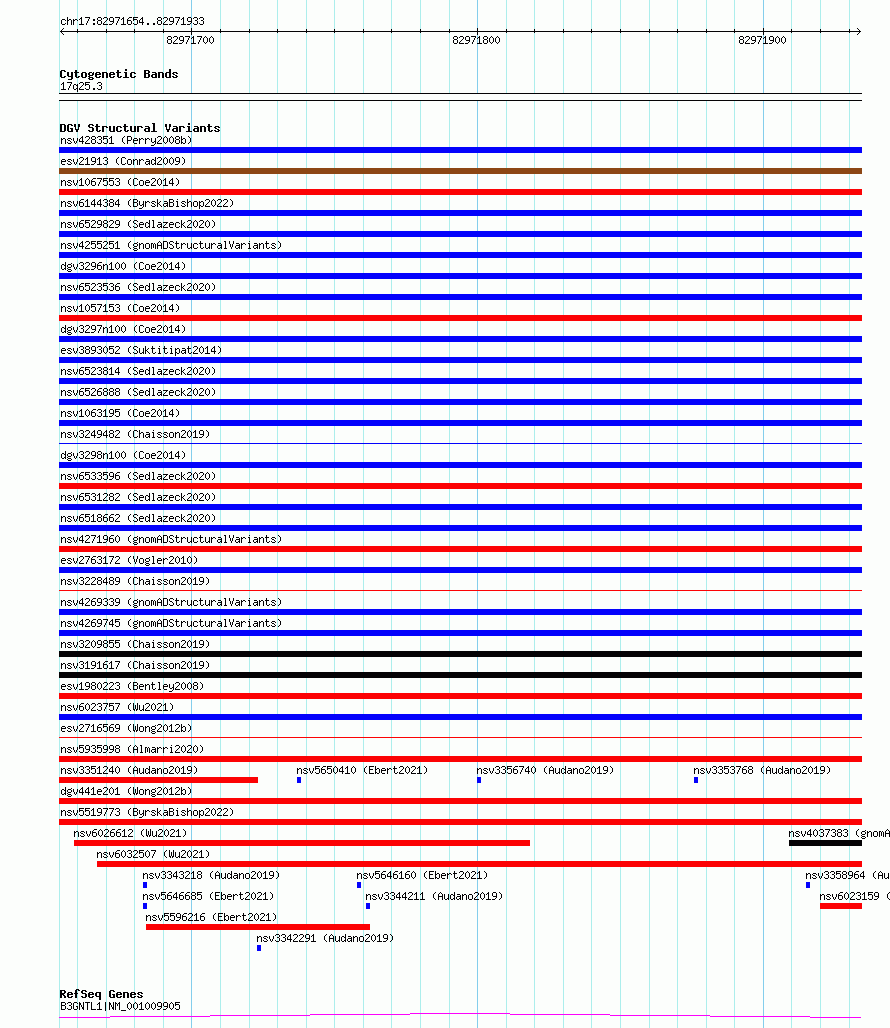Open the B3GNTL1|NM_001009905 gene label
The height and width of the screenshot is (1028, 890).
pyautogui.click(x=120, y=1006)
